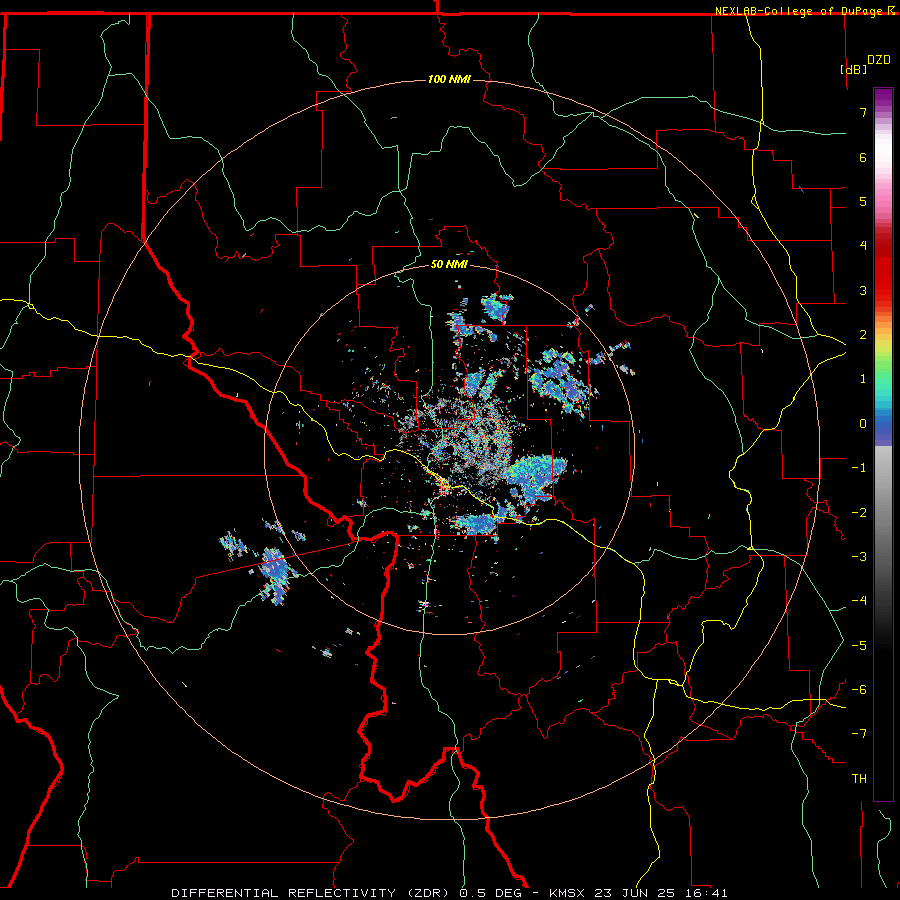900x900 pixels.
Task: Select the 100 NMI range ring label
Action: tap(449, 79)
